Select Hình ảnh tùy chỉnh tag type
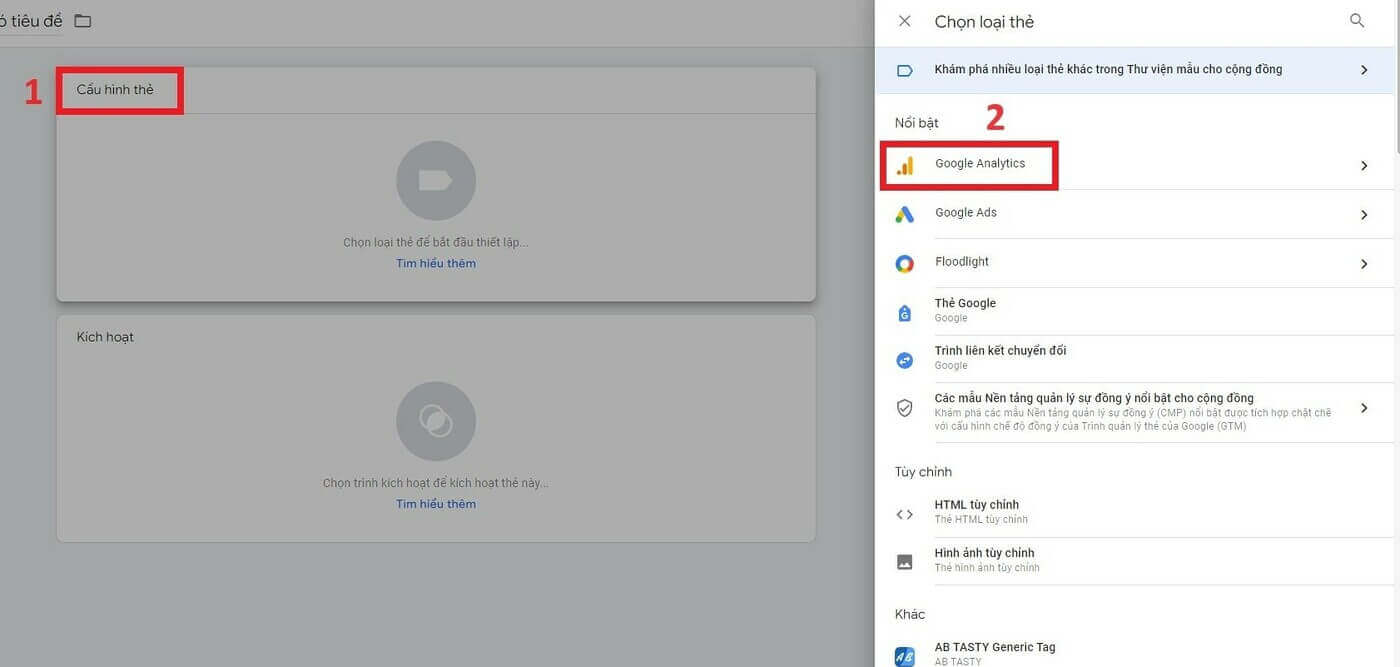This screenshot has height=667, width=1400. tap(1134, 561)
